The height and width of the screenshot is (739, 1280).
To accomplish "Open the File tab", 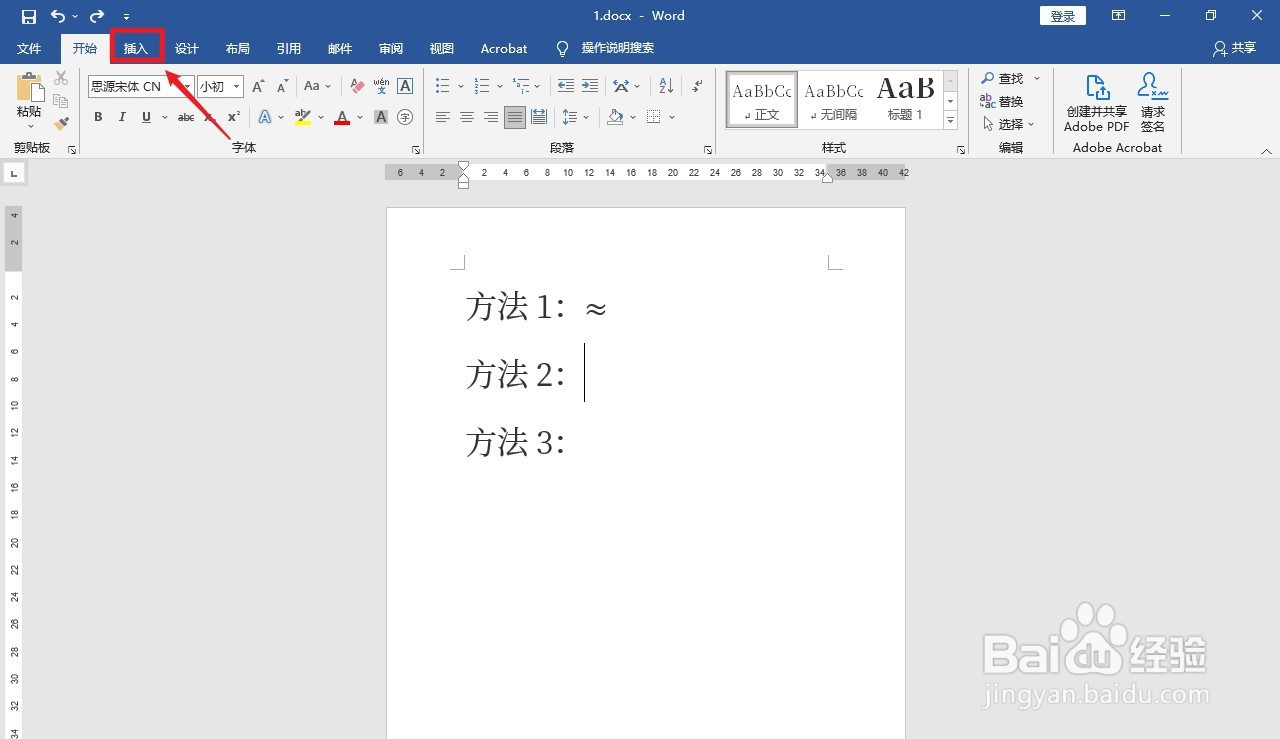I will click(30, 48).
